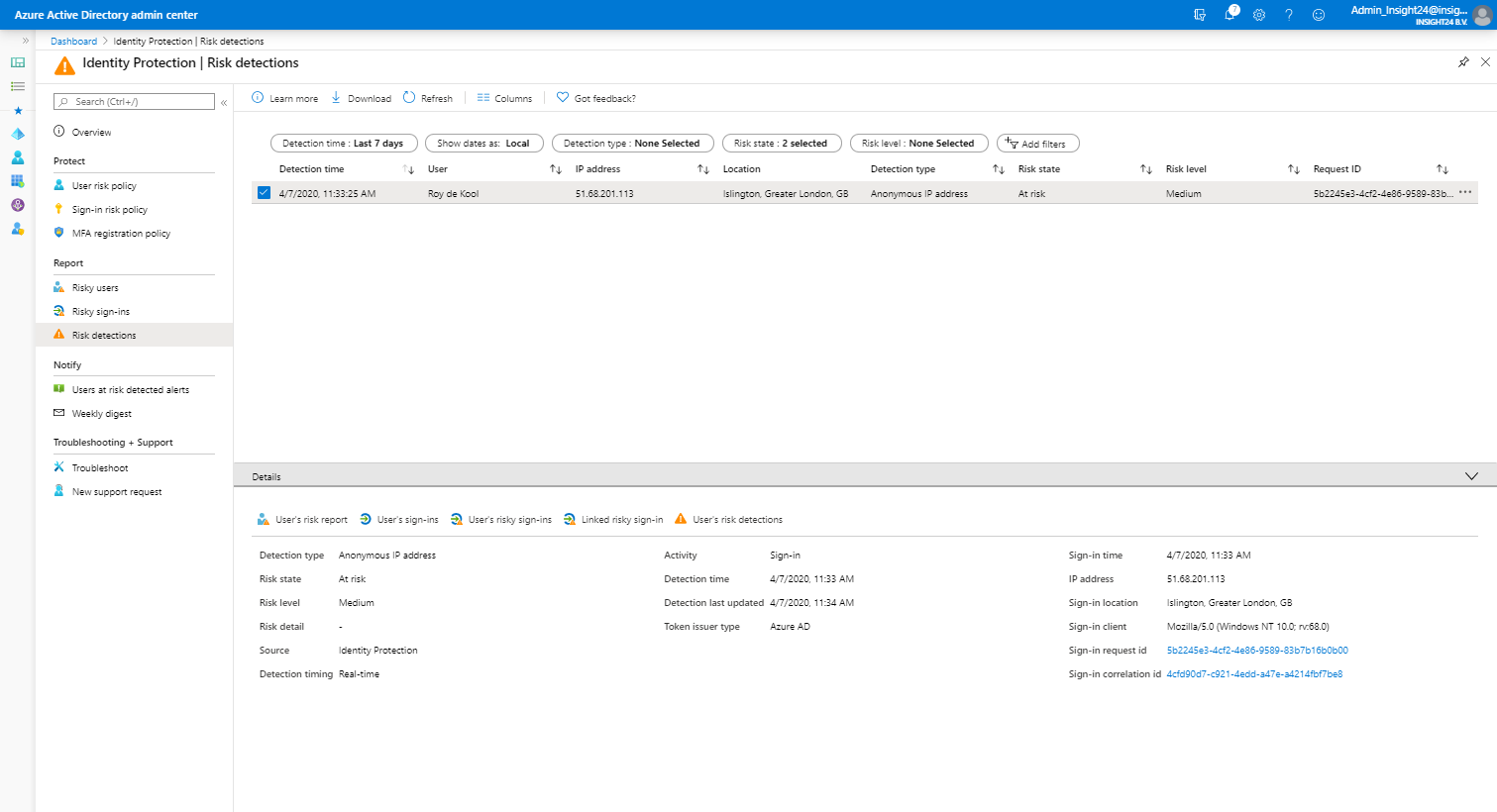Go to Dashboard breadcrumb
Screen dimensions: 1497x812
pyautogui.click(x=73, y=42)
